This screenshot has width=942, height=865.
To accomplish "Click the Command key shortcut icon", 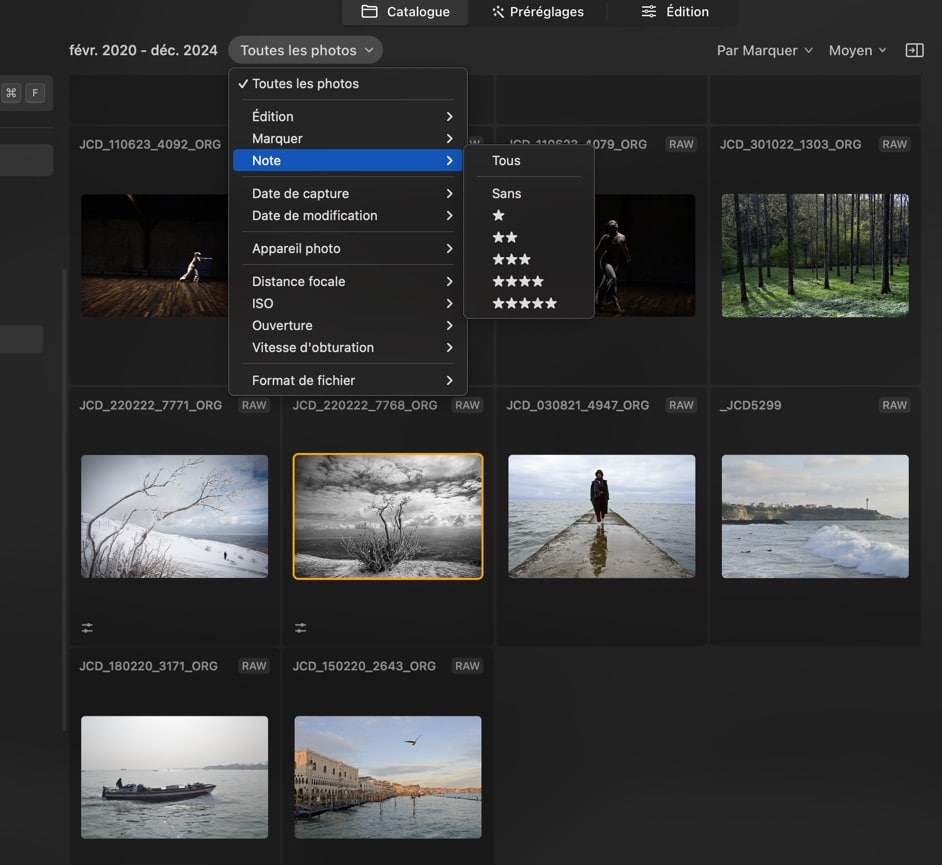I will (11, 93).
